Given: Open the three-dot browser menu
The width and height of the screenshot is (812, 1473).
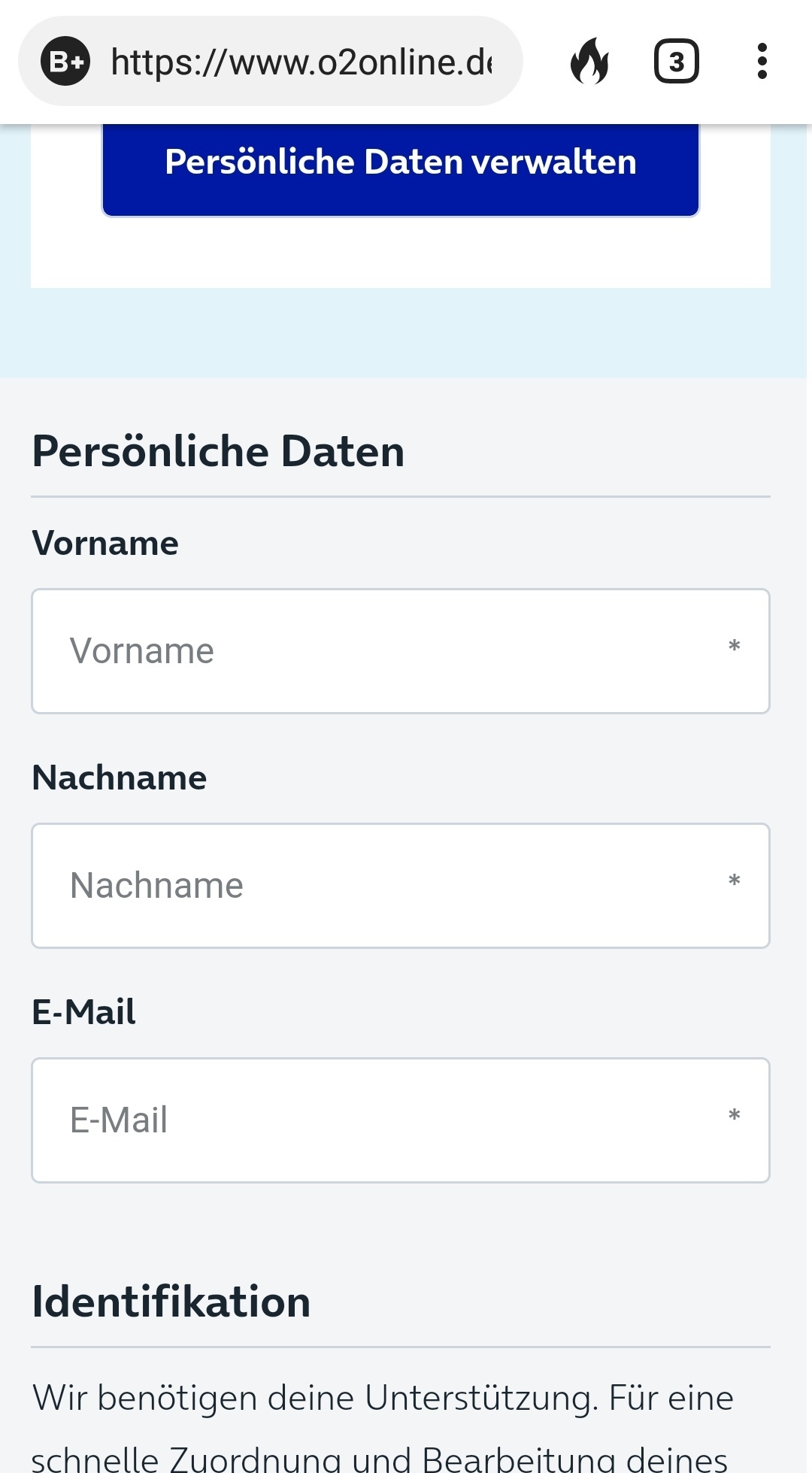Looking at the screenshot, I should [x=762, y=61].
